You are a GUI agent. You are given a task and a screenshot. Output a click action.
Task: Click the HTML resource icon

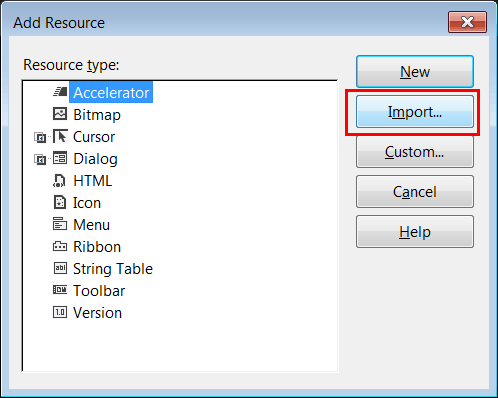[x=59, y=180]
